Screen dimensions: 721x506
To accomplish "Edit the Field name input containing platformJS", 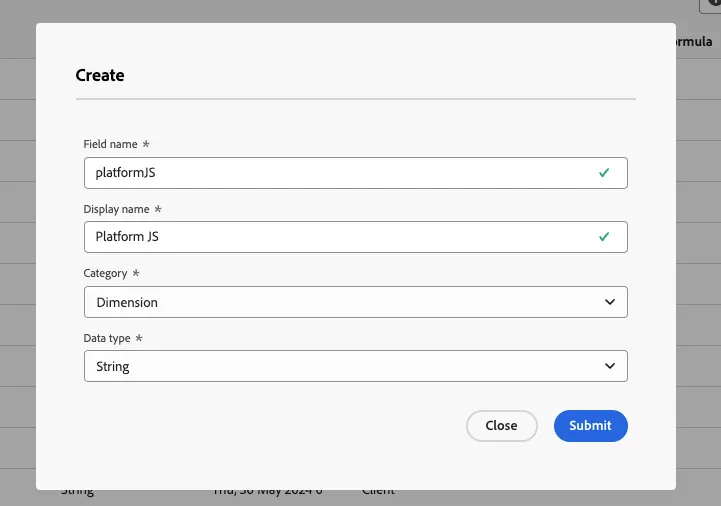I will point(355,173).
